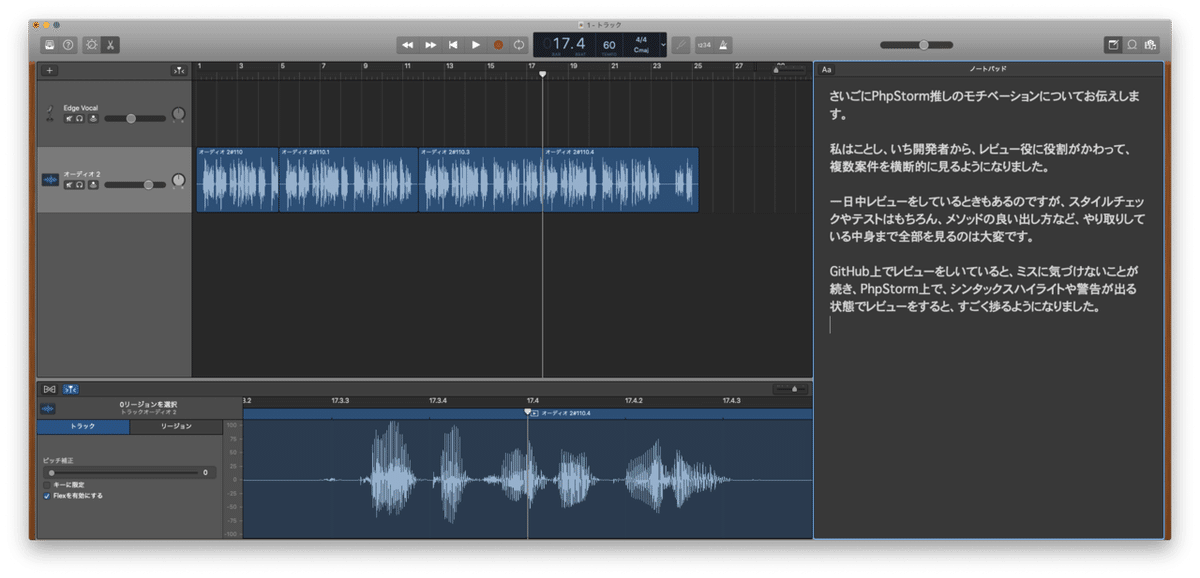Open the Library panel icon
Image resolution: width=1200 pixels, height=578 pixels.
click(49, 45)
